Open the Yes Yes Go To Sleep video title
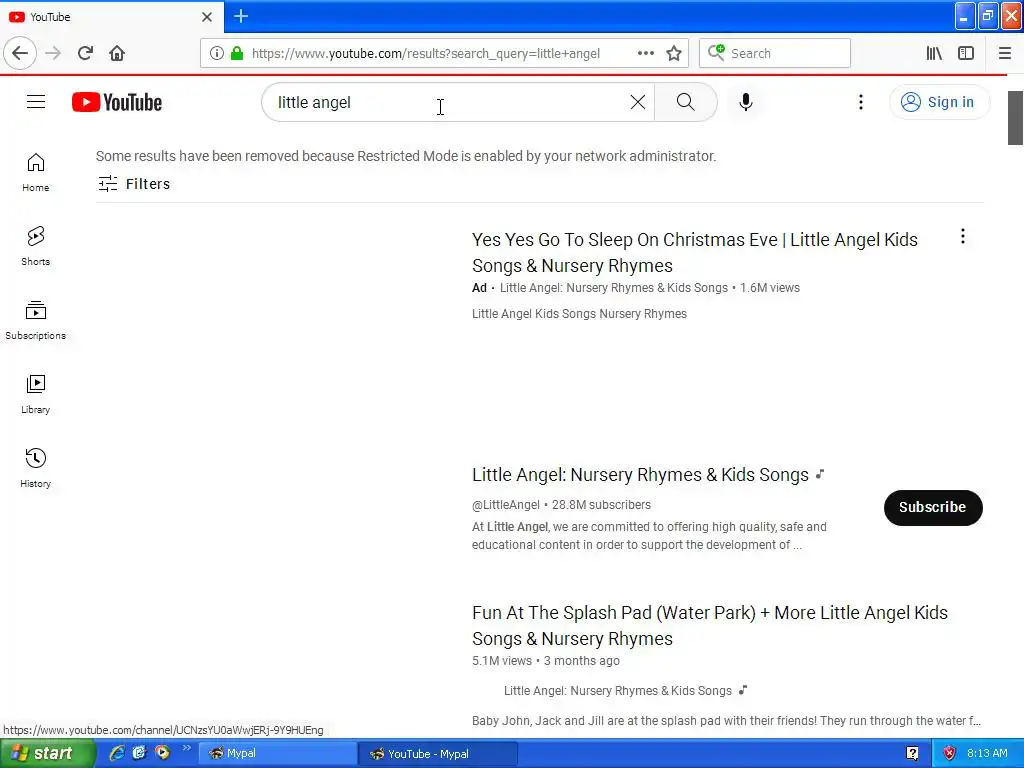The image size is (1024, 768). click(x=695, y=253)
